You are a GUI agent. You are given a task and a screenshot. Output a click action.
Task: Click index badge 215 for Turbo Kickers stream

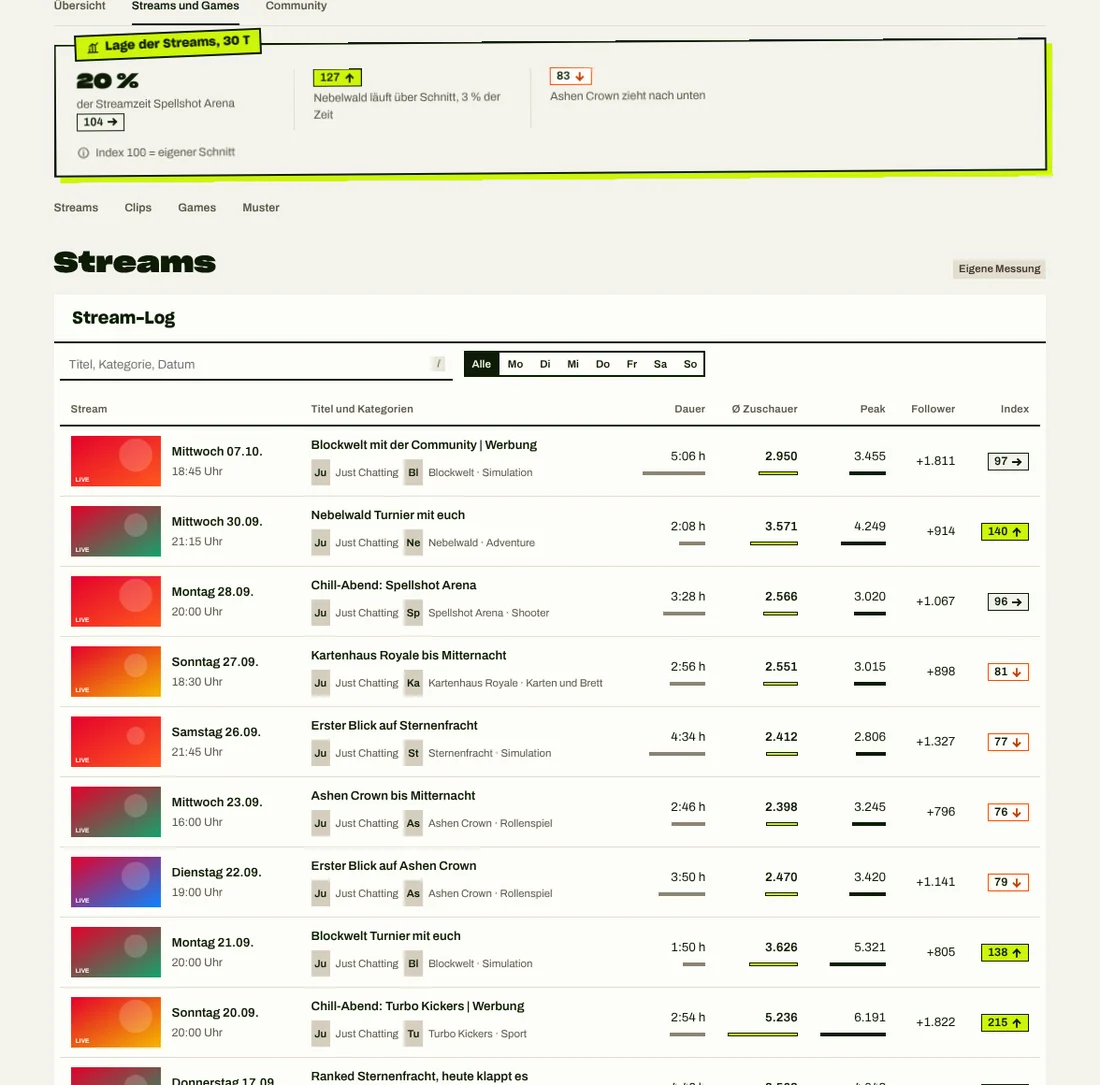(1005, 1023)
